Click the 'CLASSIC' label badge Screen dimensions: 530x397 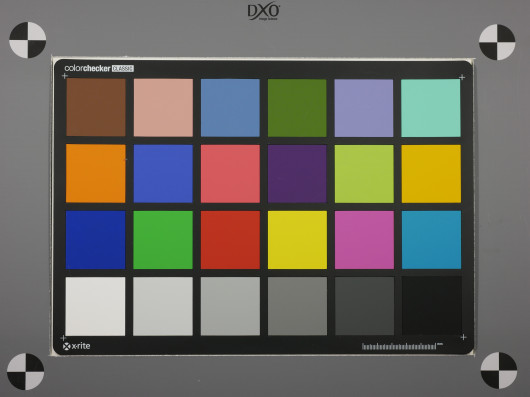click(x=123, y=69)
